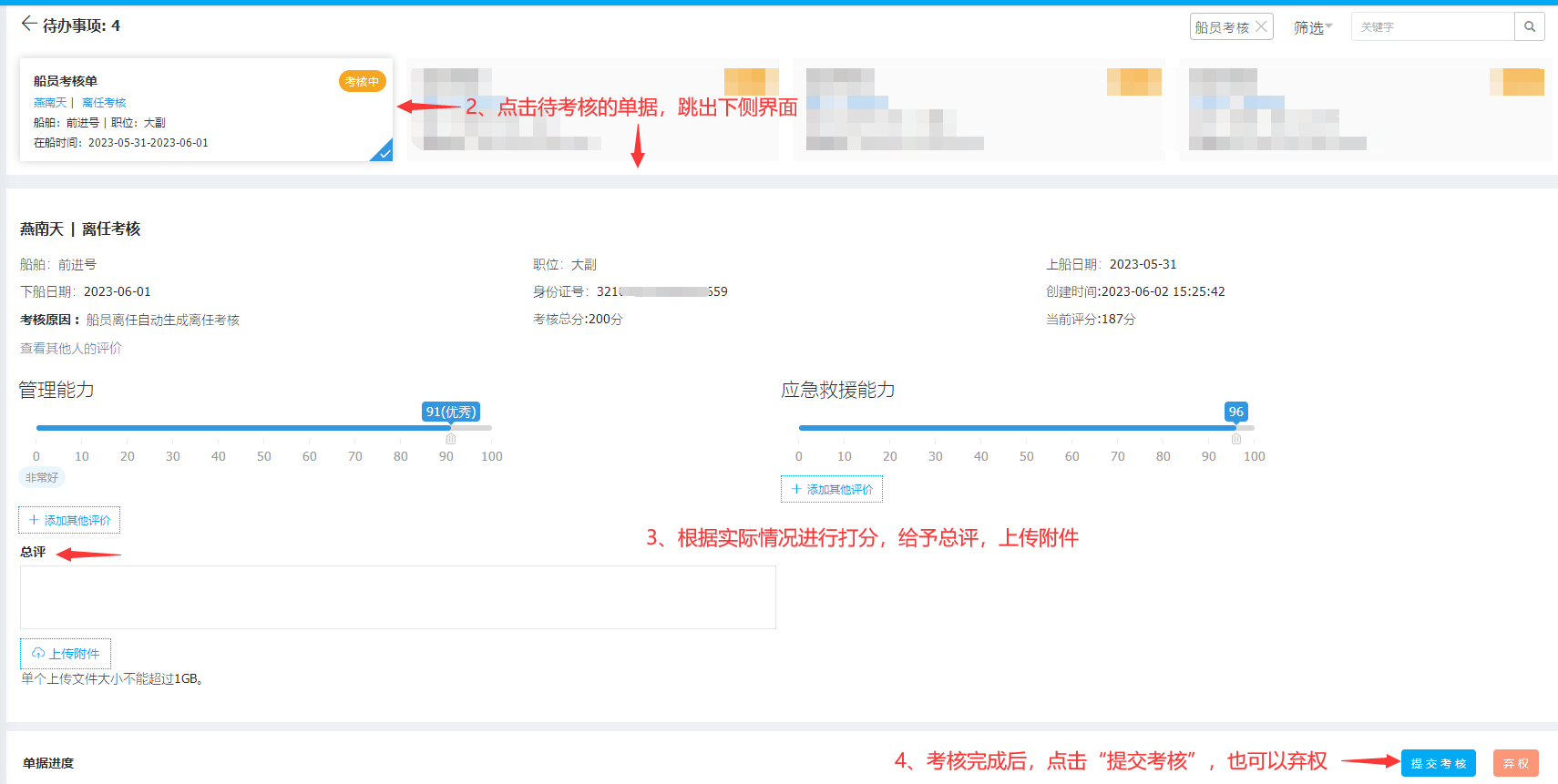Click the 非常好 comment tag
The width and height of the screenshot is (1558, 784).
point(42,477)
